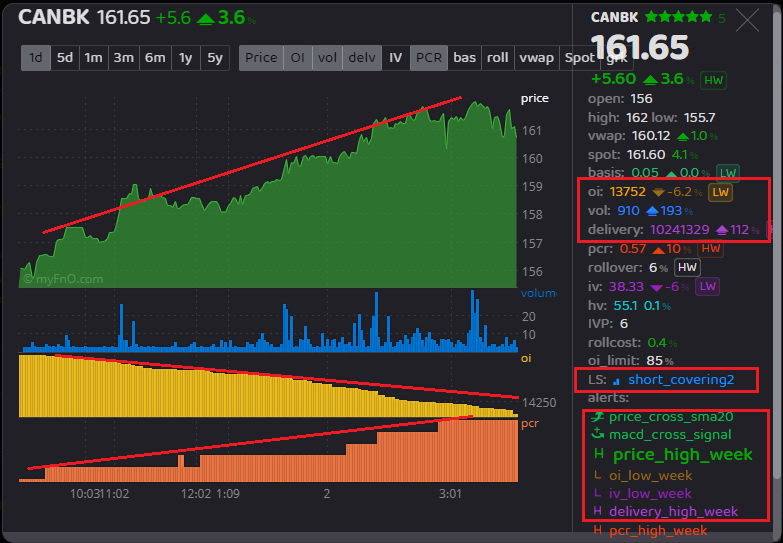Open the oi_low_week alert
Screen dimensions: 783x543
point(651,475)
